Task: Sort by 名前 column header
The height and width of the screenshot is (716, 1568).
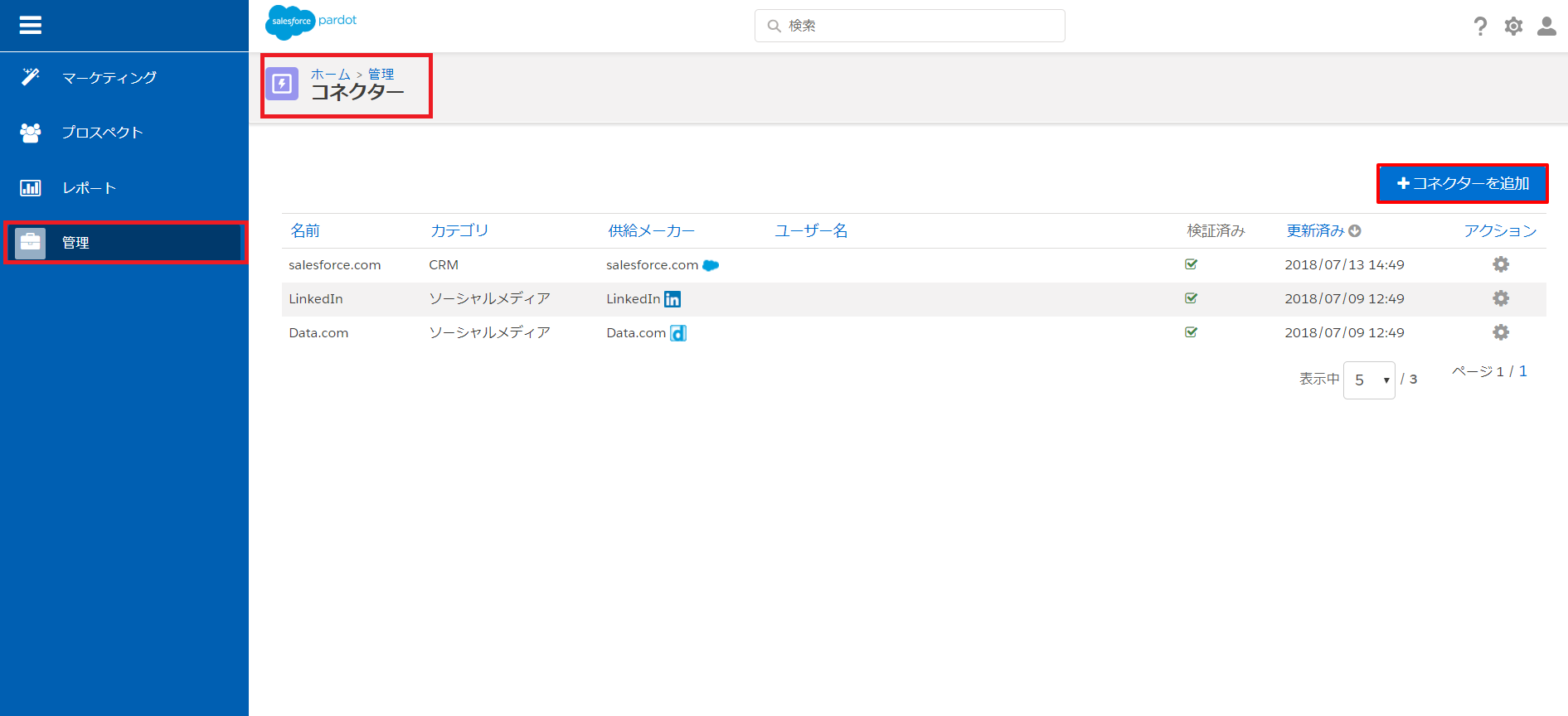Action: coord(305,231)
